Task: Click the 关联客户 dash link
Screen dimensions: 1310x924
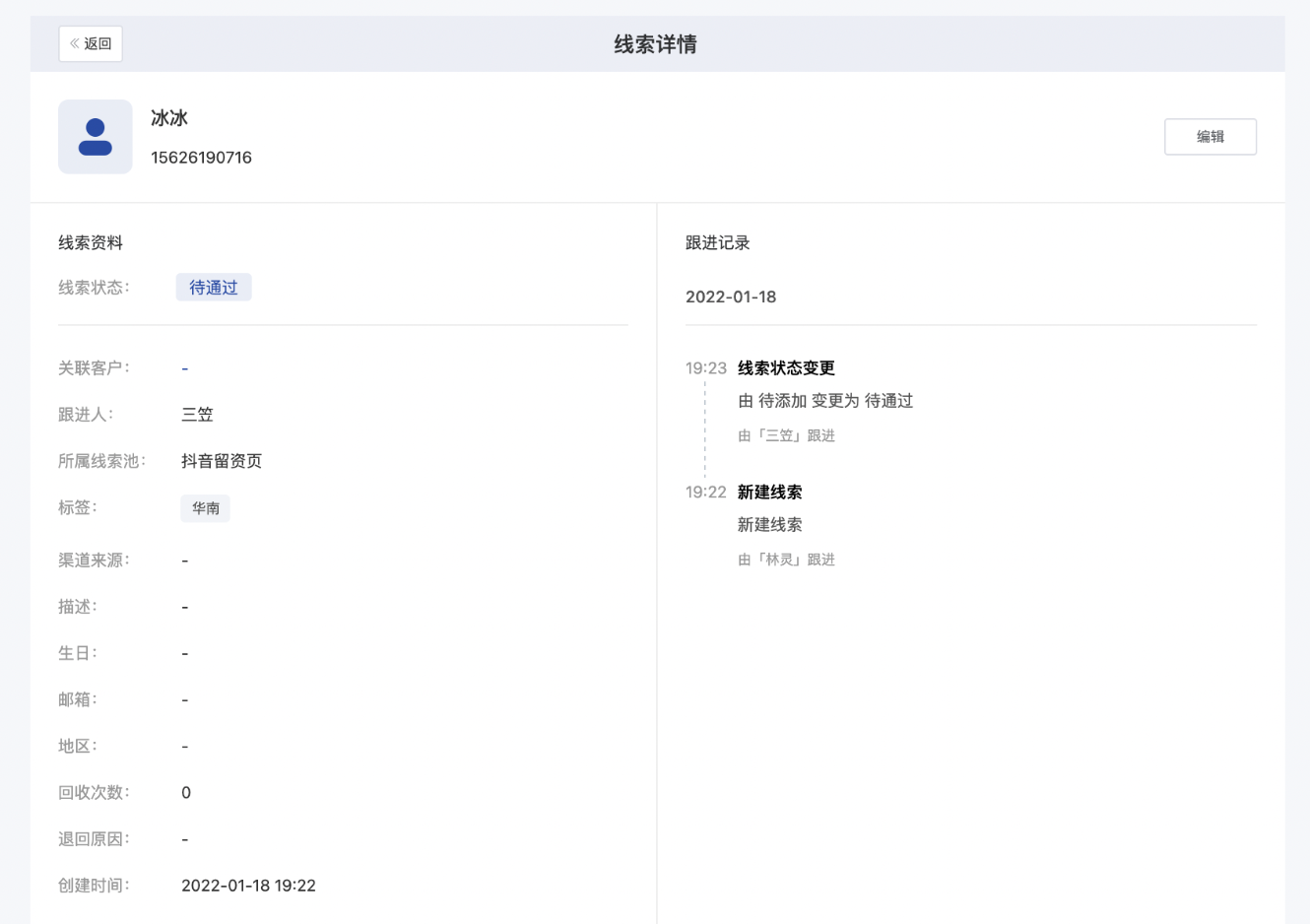Action: [x=184, y=368]
